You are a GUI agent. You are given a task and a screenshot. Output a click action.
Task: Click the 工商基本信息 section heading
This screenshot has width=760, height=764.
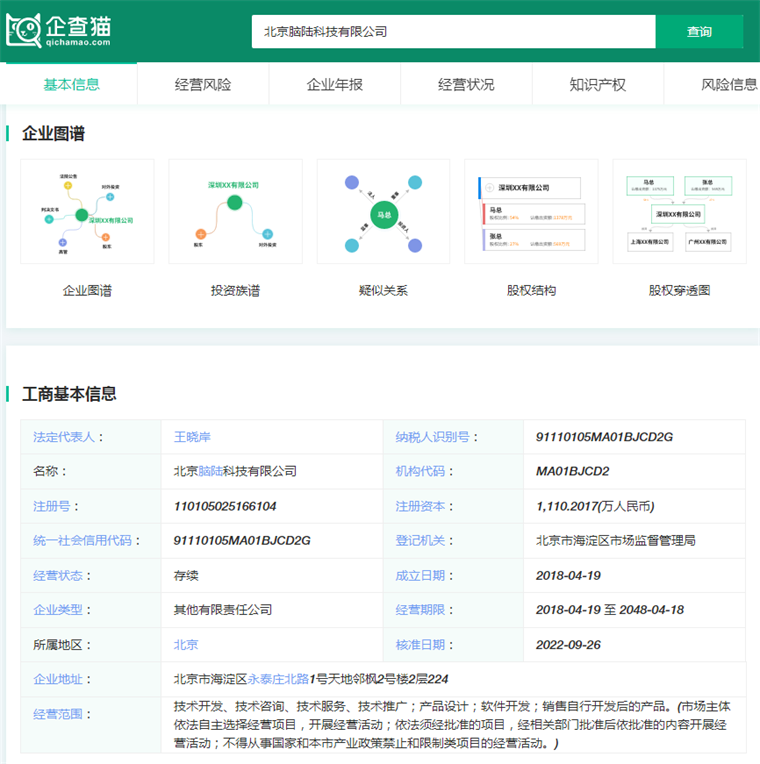click(x=69, y=394)
